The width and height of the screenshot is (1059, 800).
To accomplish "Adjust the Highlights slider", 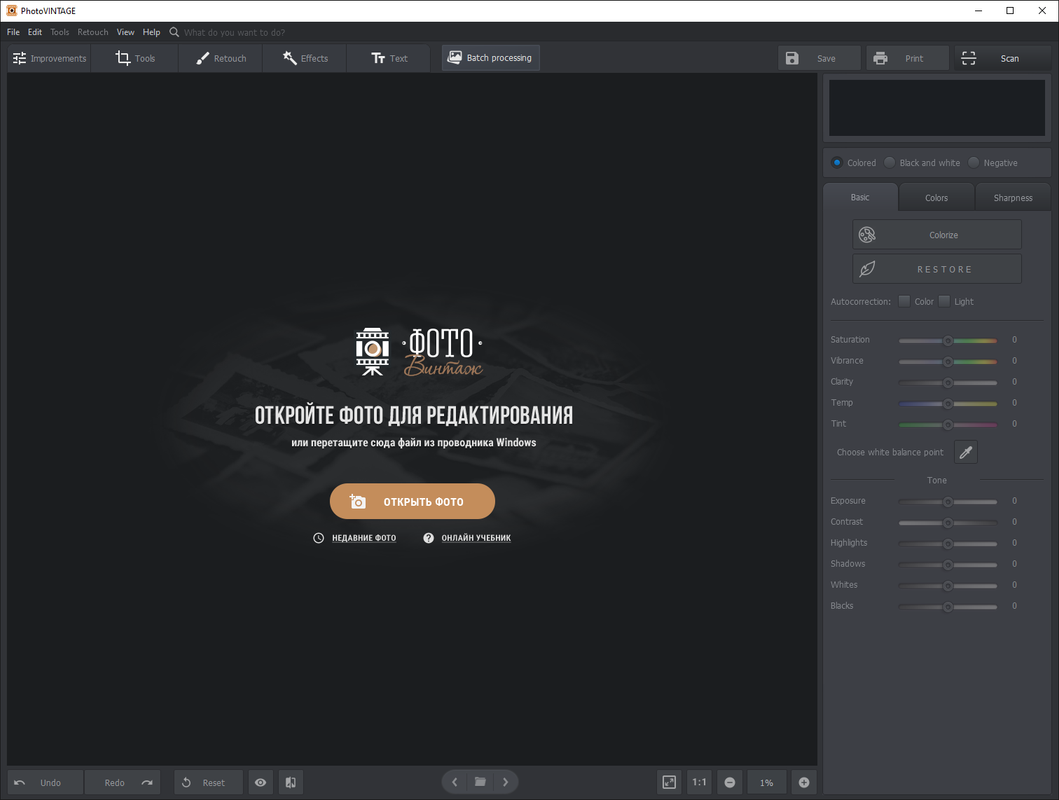I will tap(948, 543).
